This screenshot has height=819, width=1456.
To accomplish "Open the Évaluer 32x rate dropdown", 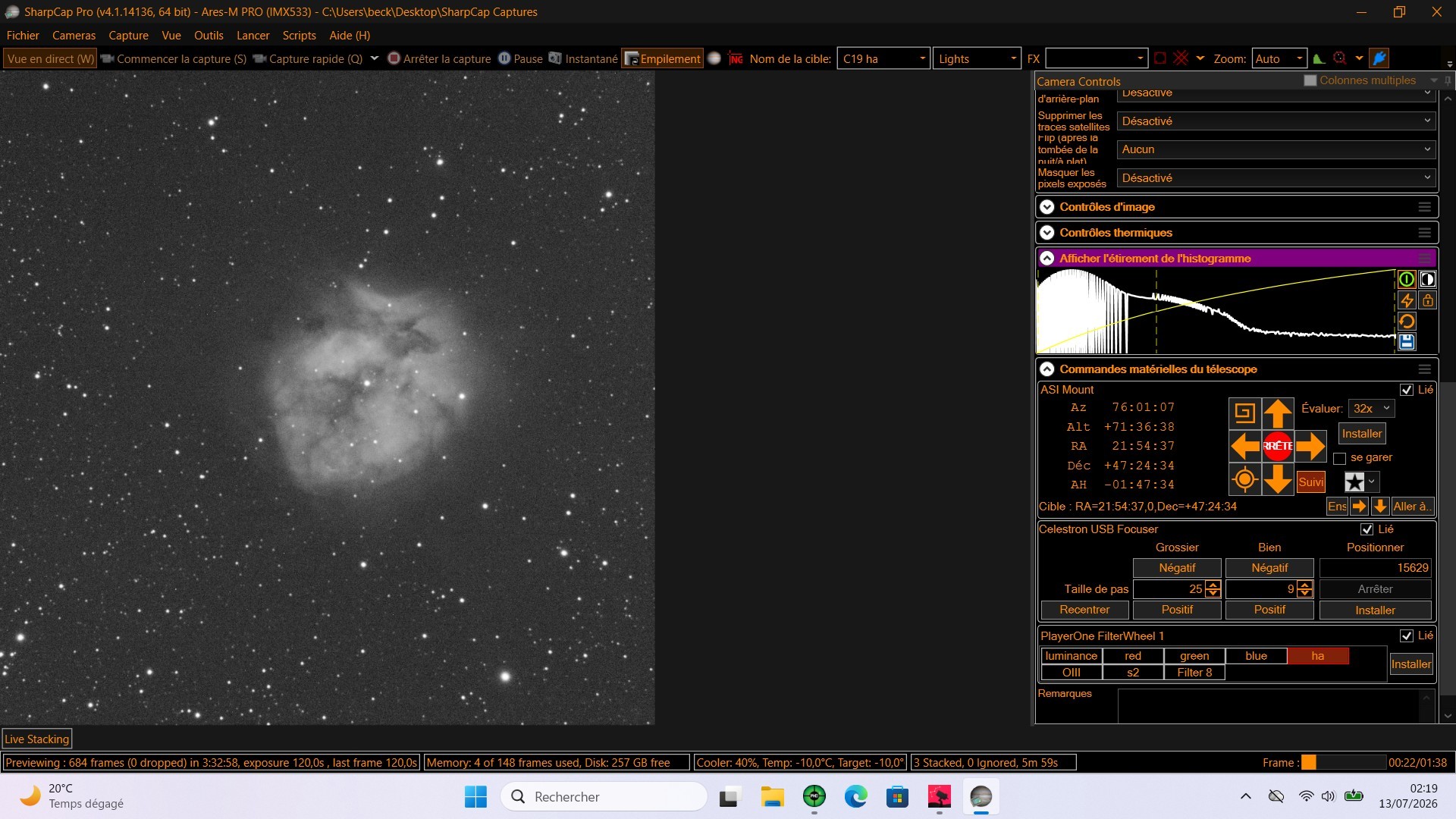I will click(1372, 408).
